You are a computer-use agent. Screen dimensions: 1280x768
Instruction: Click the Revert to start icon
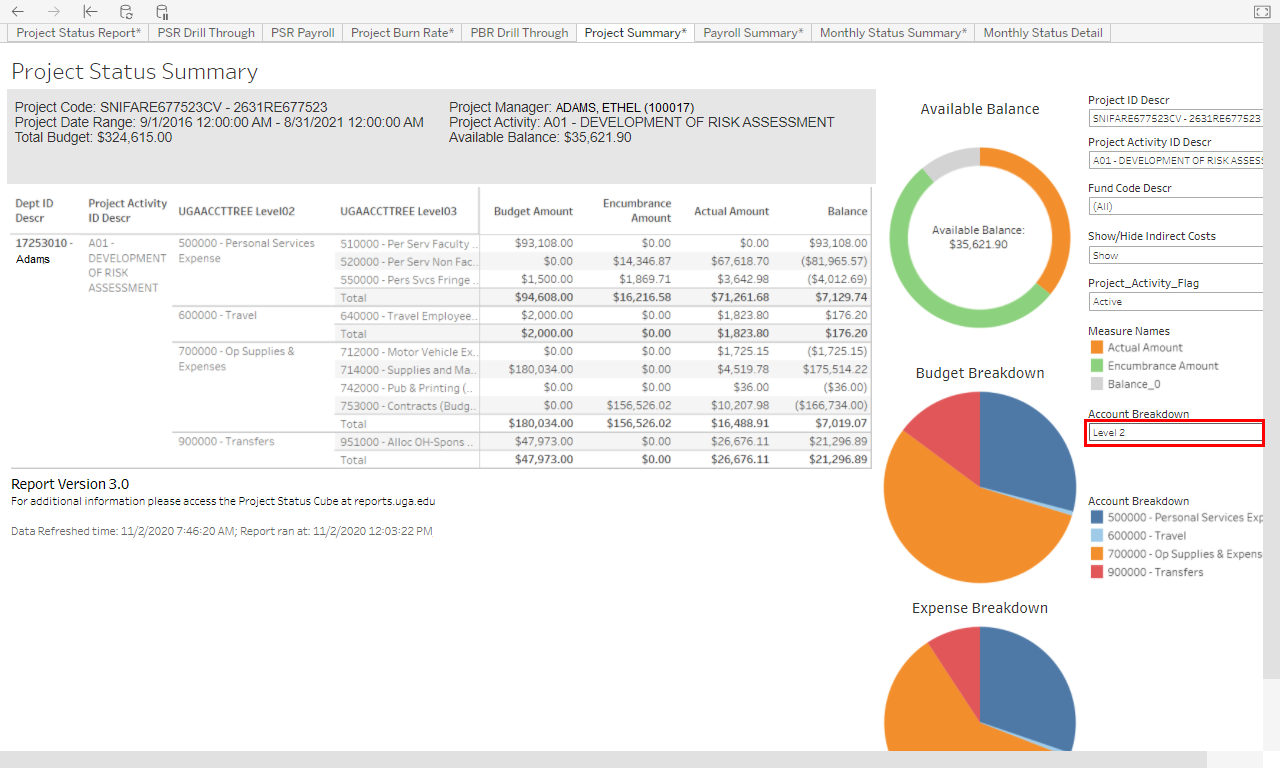(90, 12)
